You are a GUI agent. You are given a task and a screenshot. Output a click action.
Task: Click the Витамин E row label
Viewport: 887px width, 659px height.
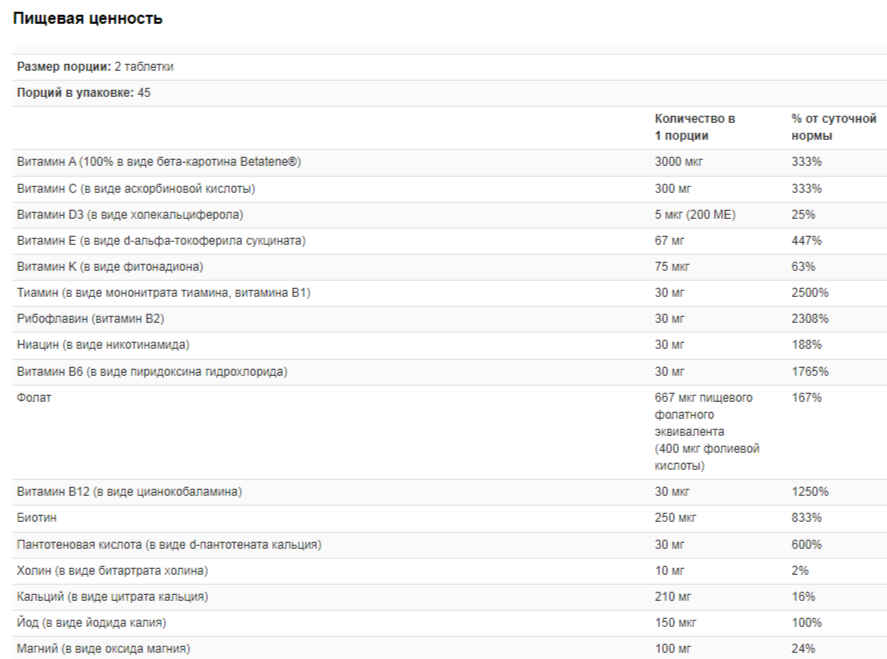(x=161, y=241)
